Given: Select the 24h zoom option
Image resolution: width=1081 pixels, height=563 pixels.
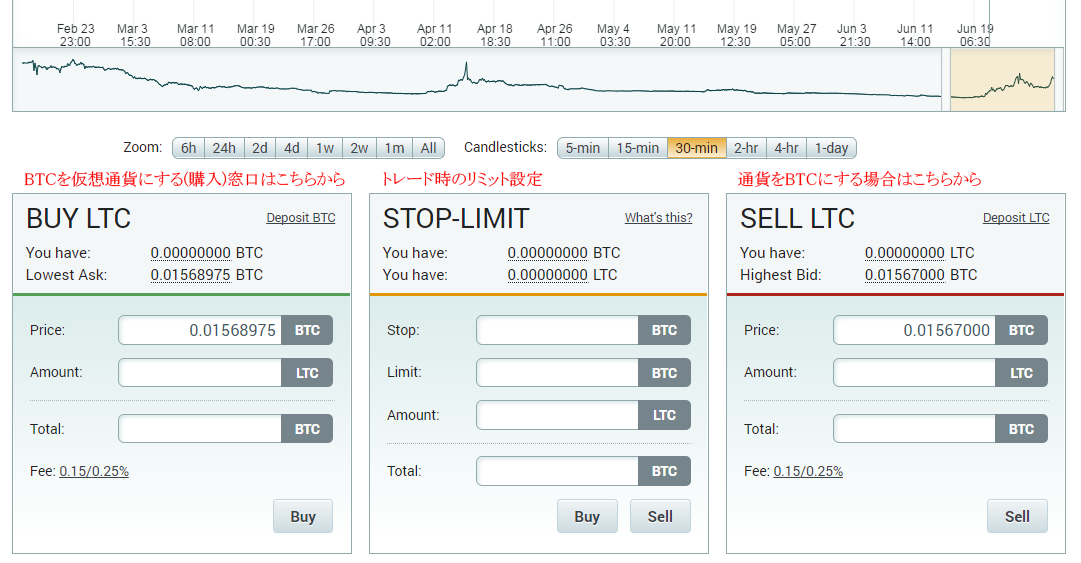Looking at the screenshot, I should point(224,148).
